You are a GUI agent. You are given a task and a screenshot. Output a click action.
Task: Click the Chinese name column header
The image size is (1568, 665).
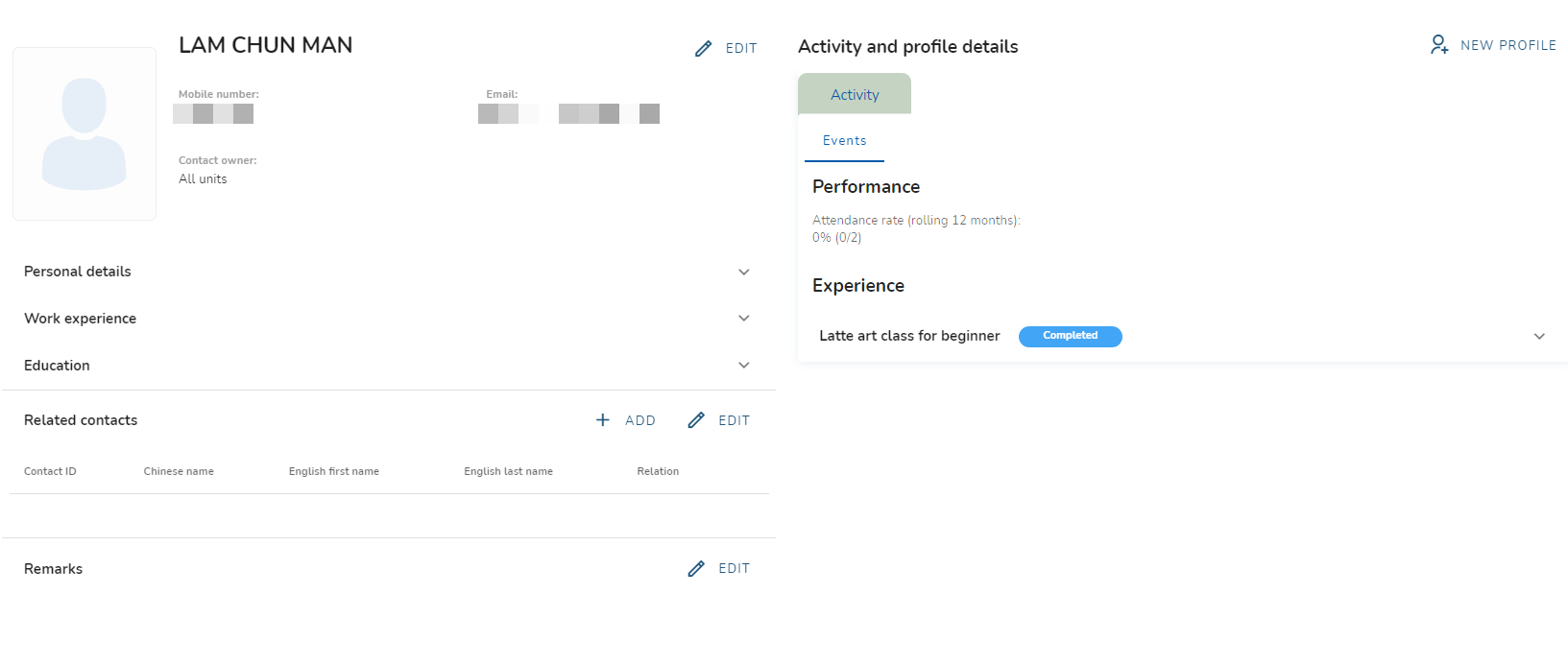tap(179, 471)
